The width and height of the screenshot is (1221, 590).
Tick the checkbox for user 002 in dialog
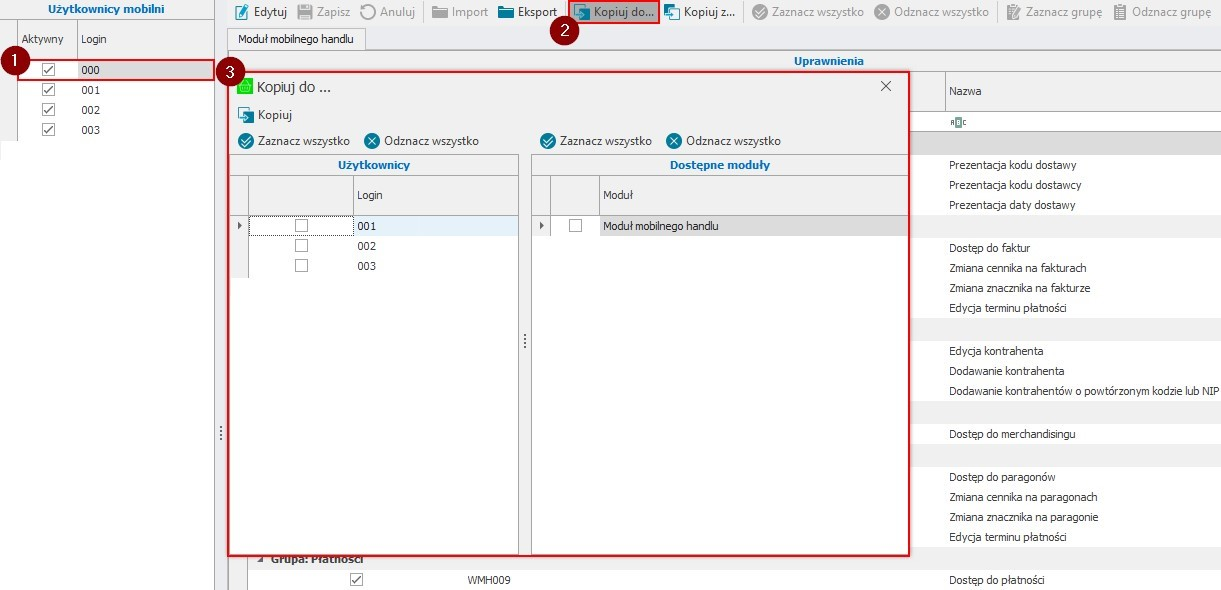click(x=301, y=246)
